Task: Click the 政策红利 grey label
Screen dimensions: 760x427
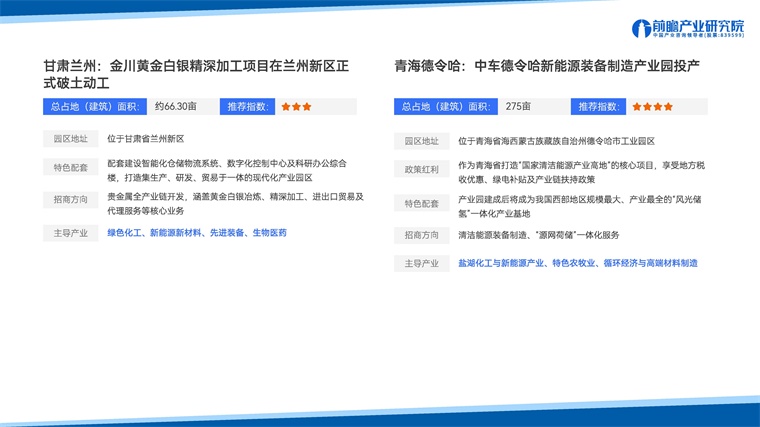Action: tap(422, 170)
